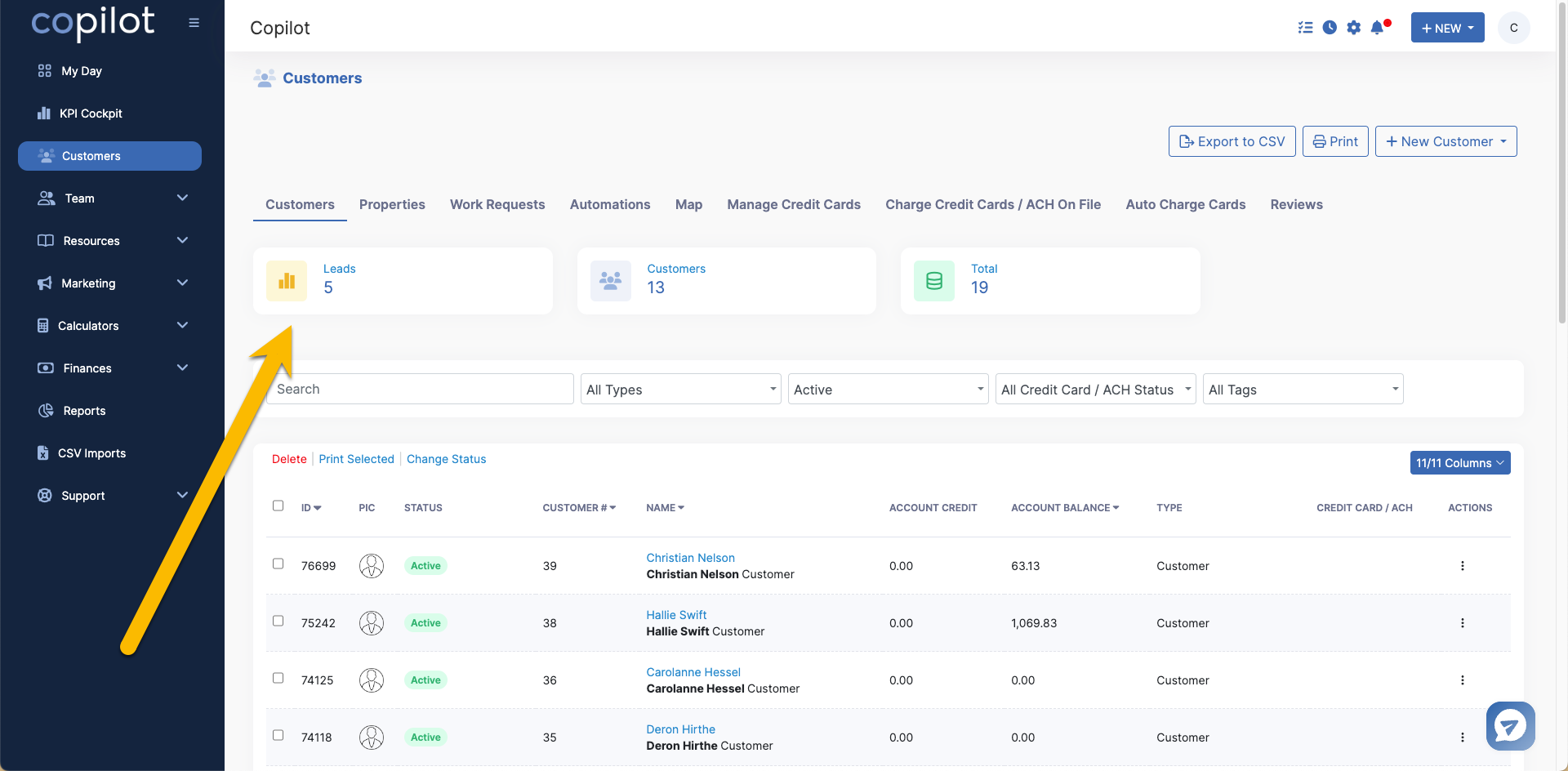Expand the Marketing sidebar chevron
This screenshot has width=1568, height=771.
183,283
